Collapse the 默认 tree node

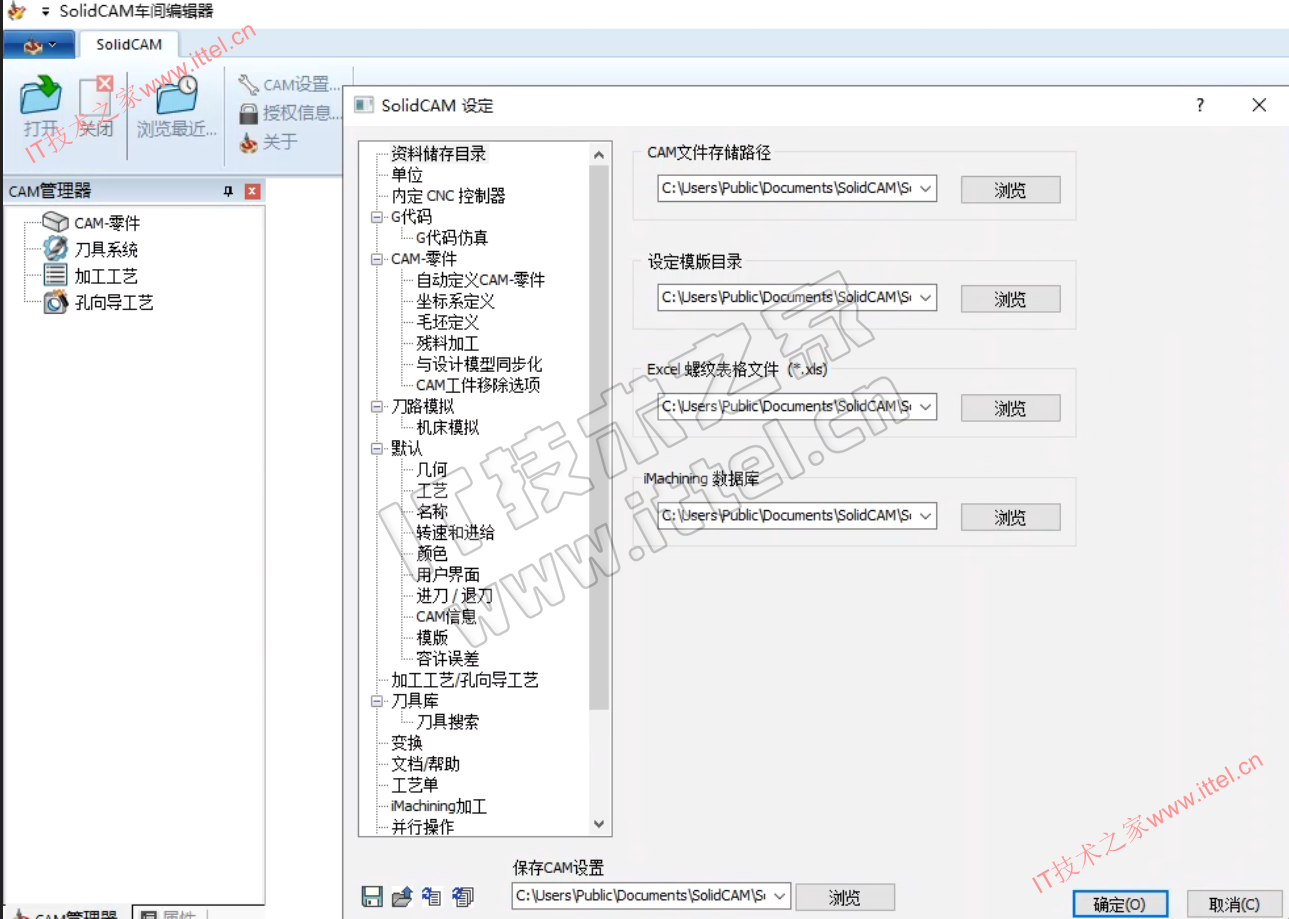[377, 448]
